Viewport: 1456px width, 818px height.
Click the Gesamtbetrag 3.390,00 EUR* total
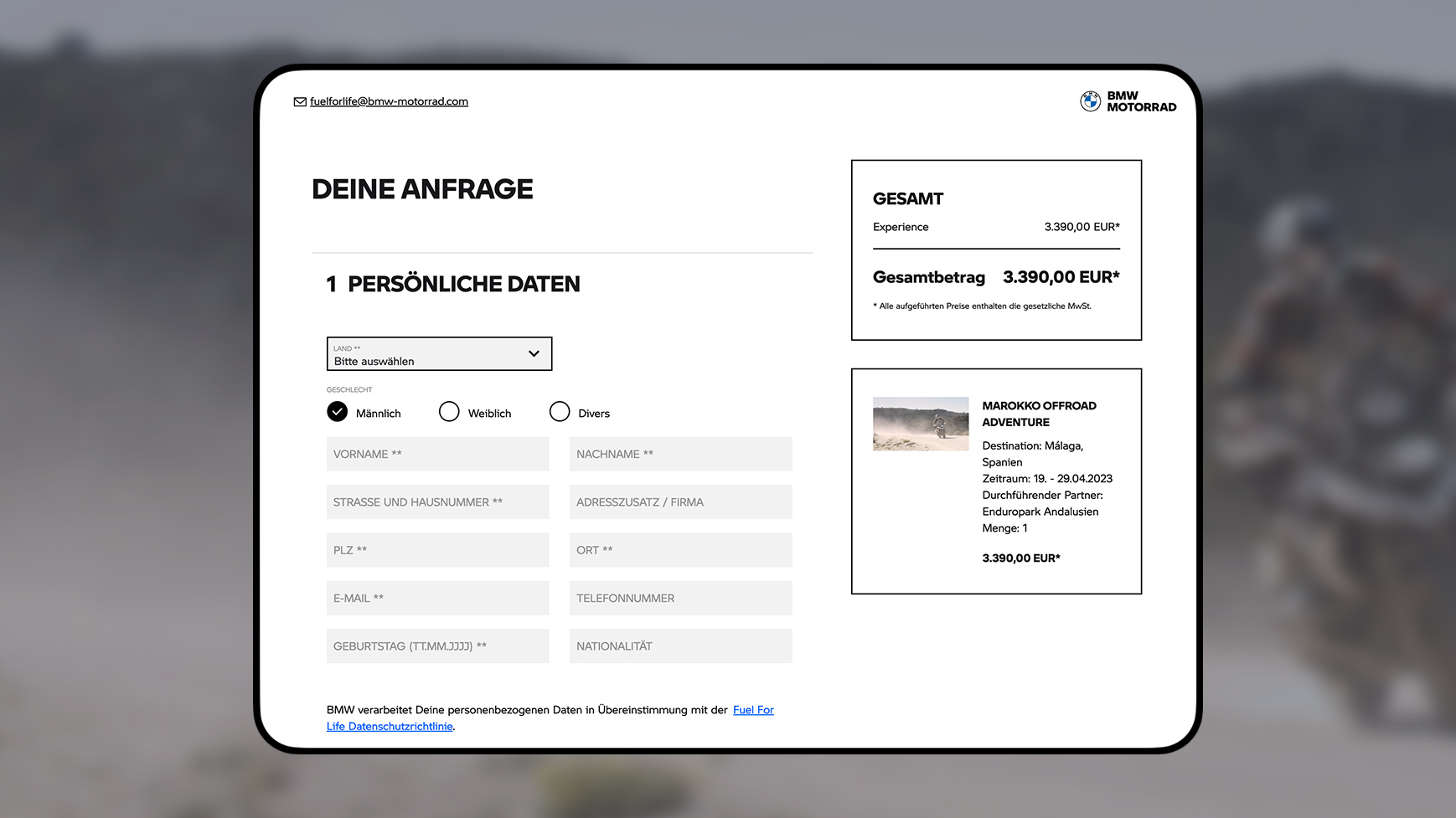tap(996, 277)
